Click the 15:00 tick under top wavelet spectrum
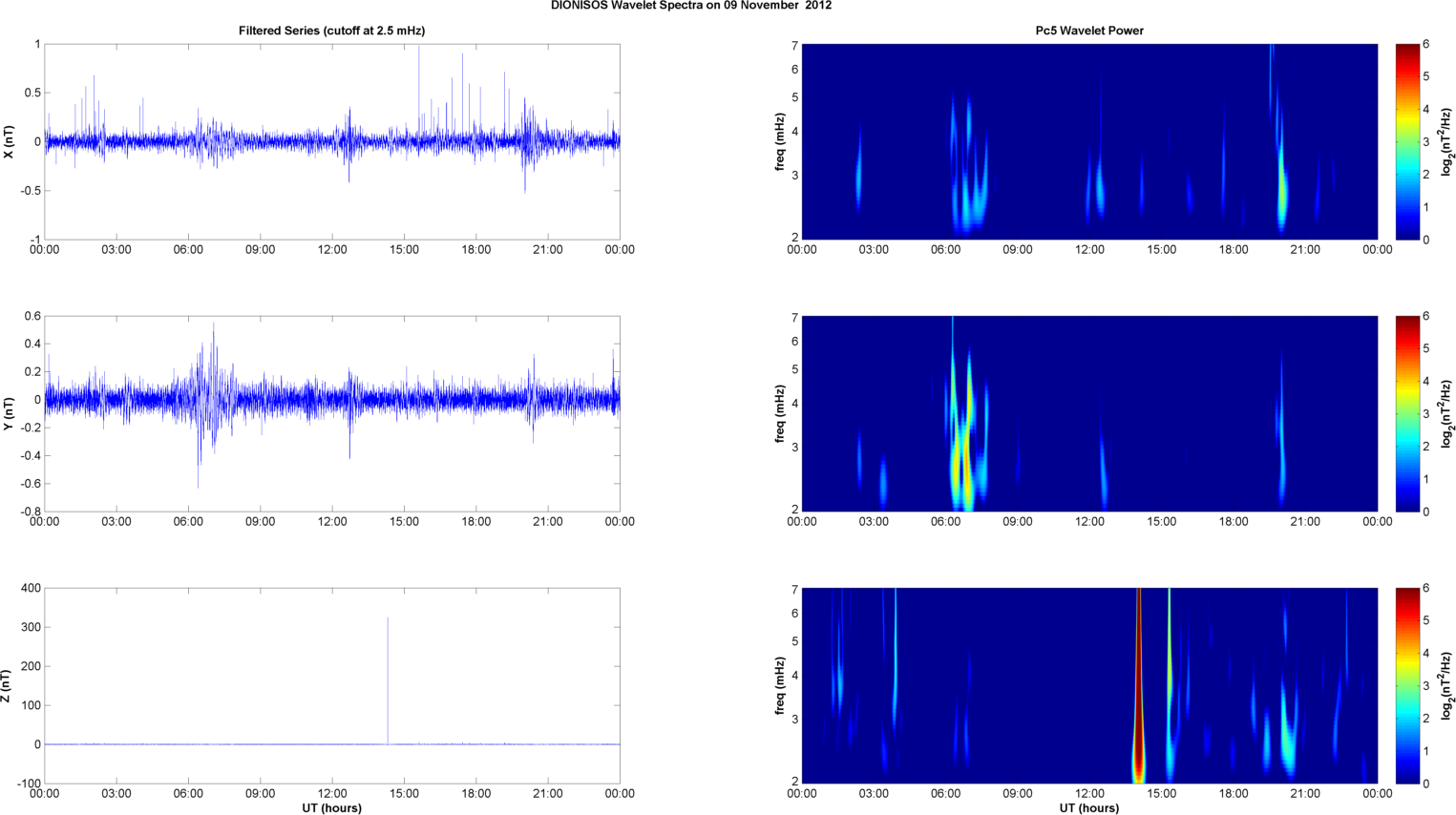This screenshot has height=815, width=1456. point(1162,250)
